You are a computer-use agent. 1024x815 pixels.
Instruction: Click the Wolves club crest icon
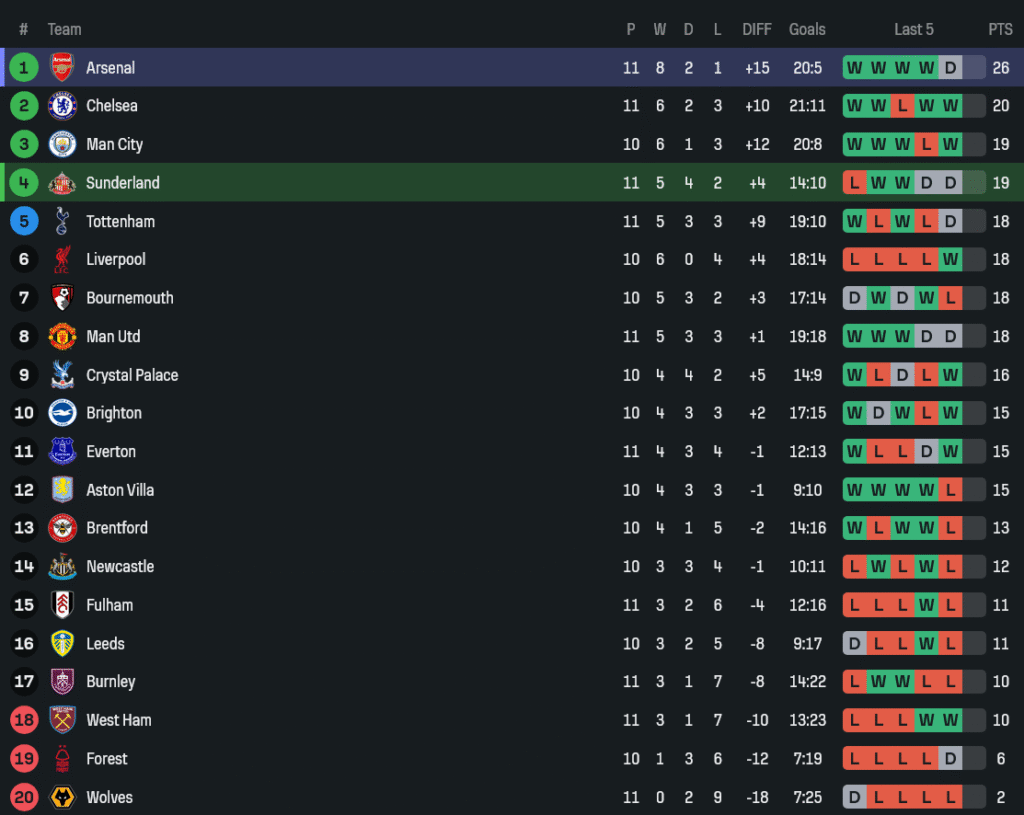[x=62, y=797]
